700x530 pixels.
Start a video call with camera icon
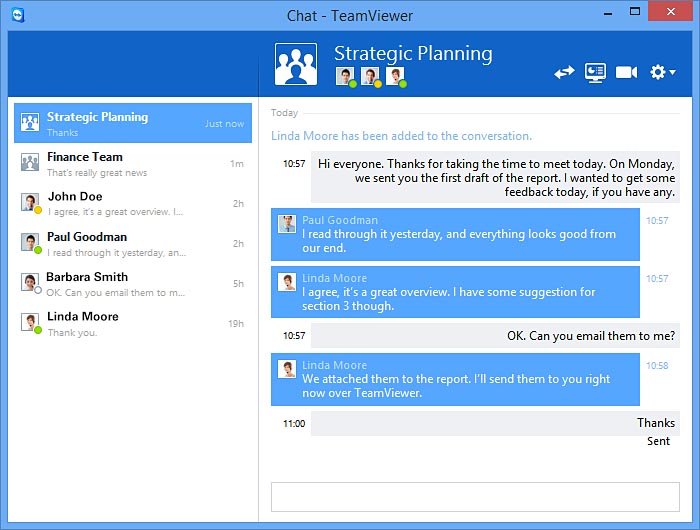pyautogui.click(x=627, y=72)
